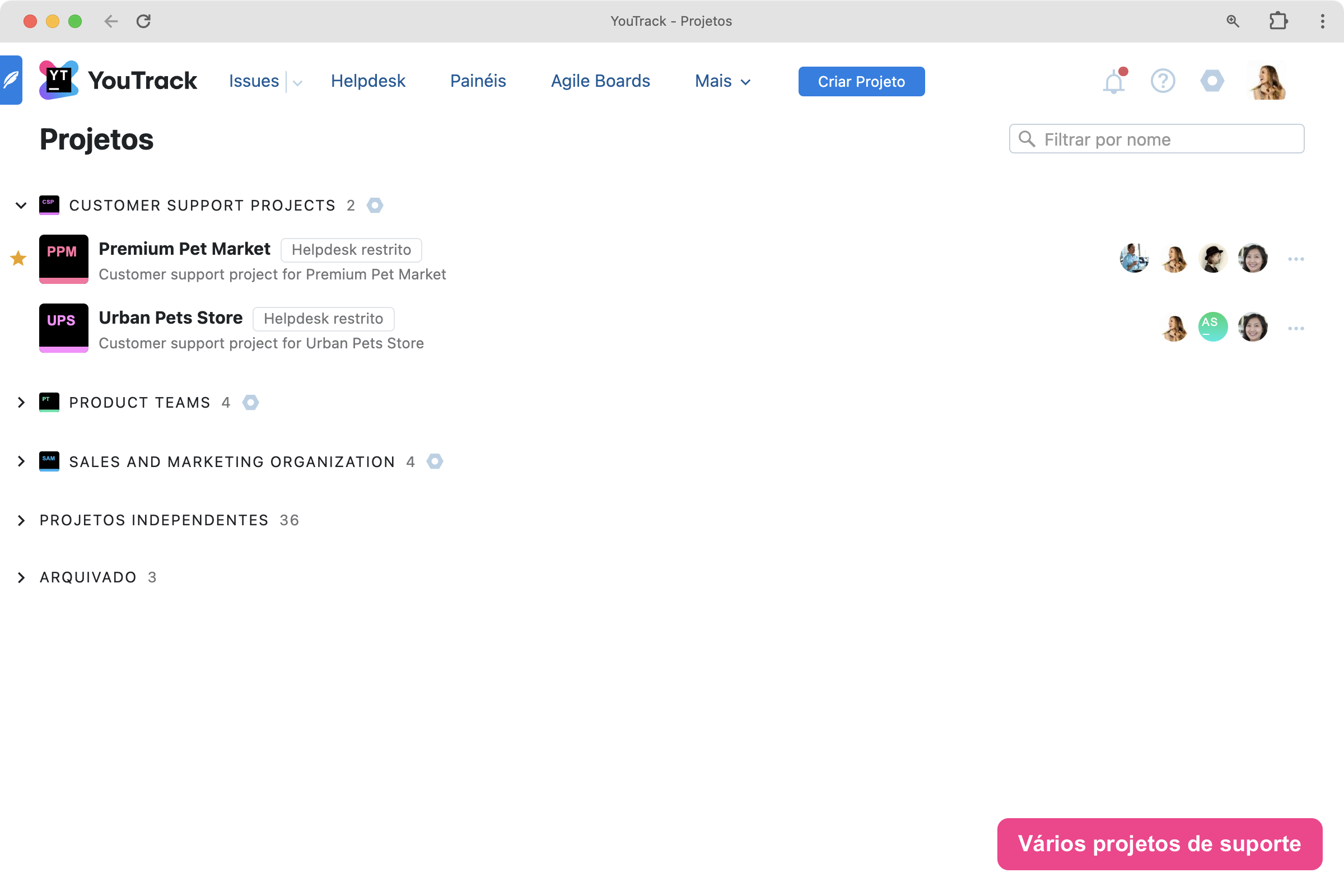
Task: Click Sales and Marketing Organization settings icon
Action: [435, 461]
